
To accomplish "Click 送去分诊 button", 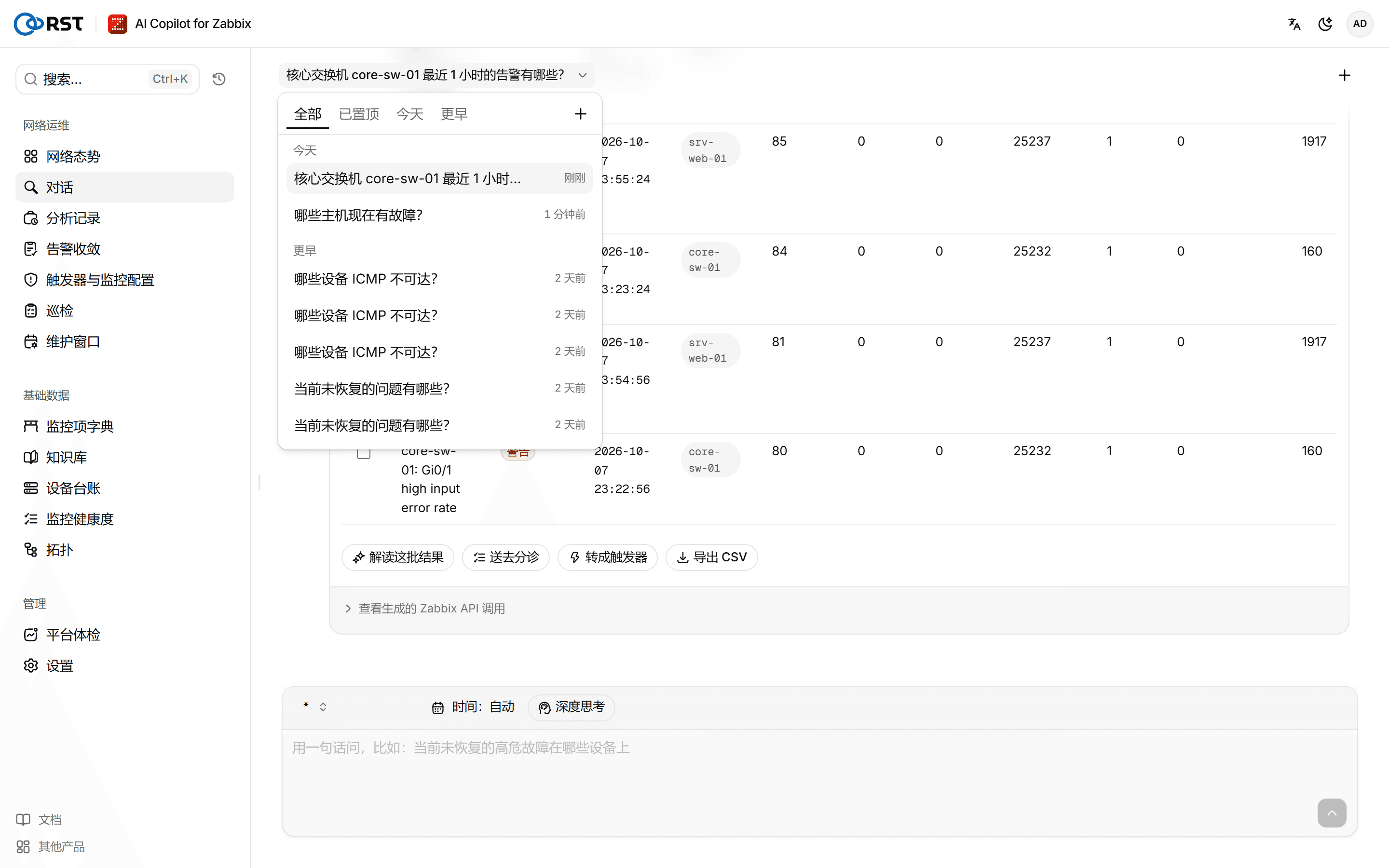I will tap(505, 557).
